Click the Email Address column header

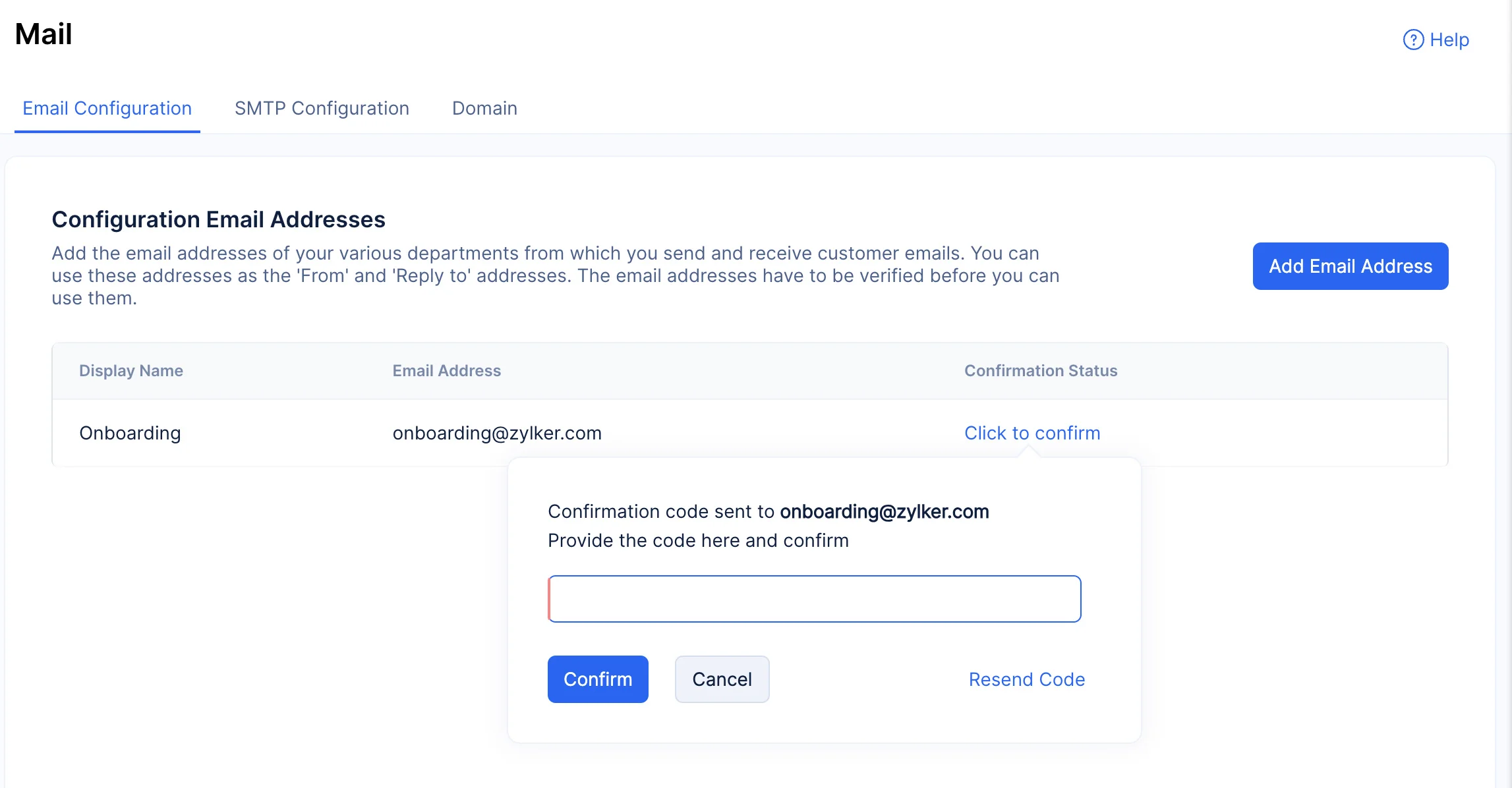447,371
